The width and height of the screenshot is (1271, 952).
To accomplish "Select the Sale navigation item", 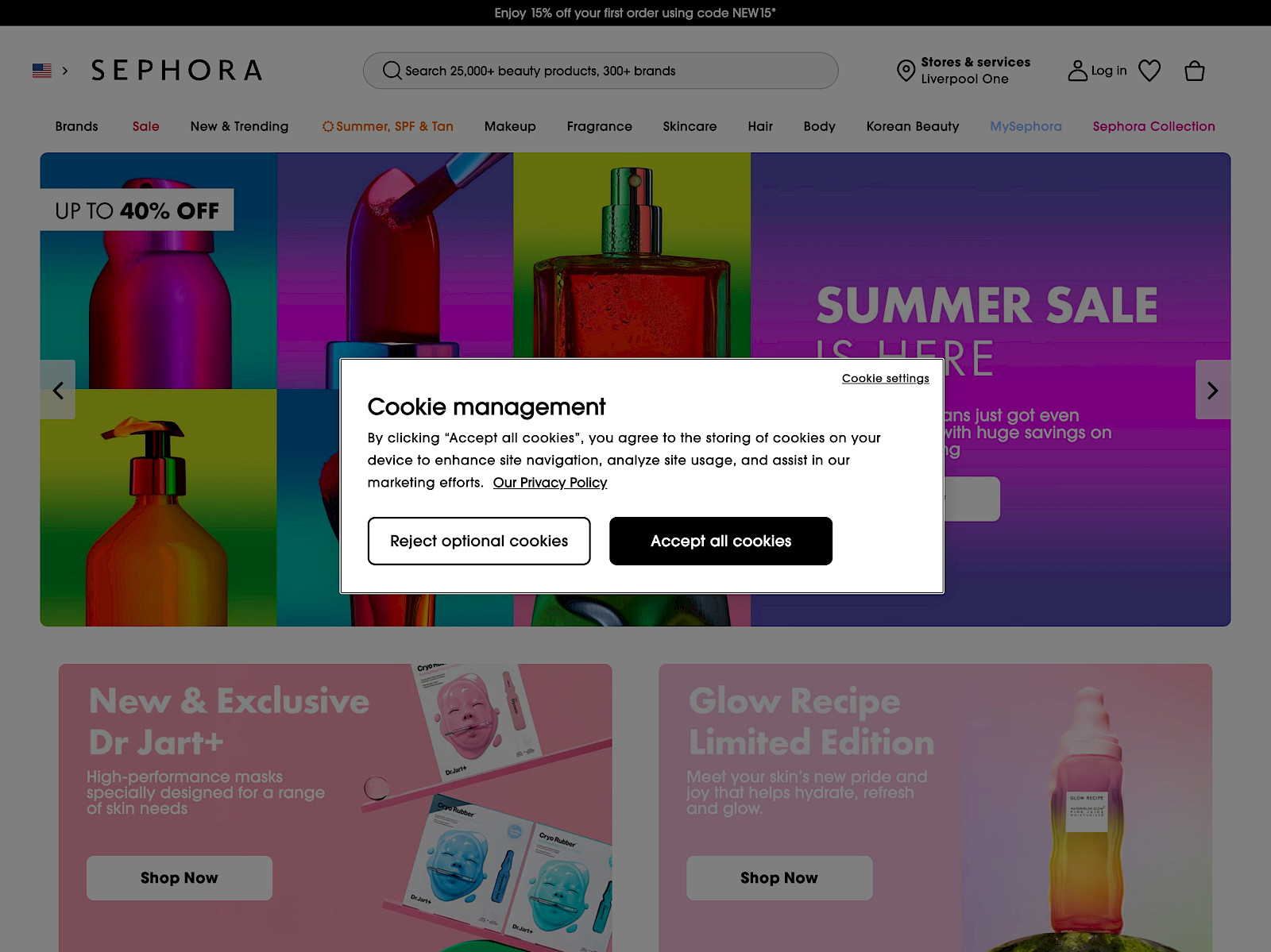I will (x=146, y=126).
